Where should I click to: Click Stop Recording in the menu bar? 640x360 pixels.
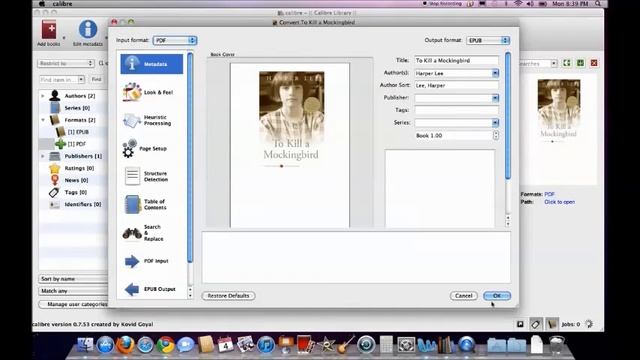(442, 4)
